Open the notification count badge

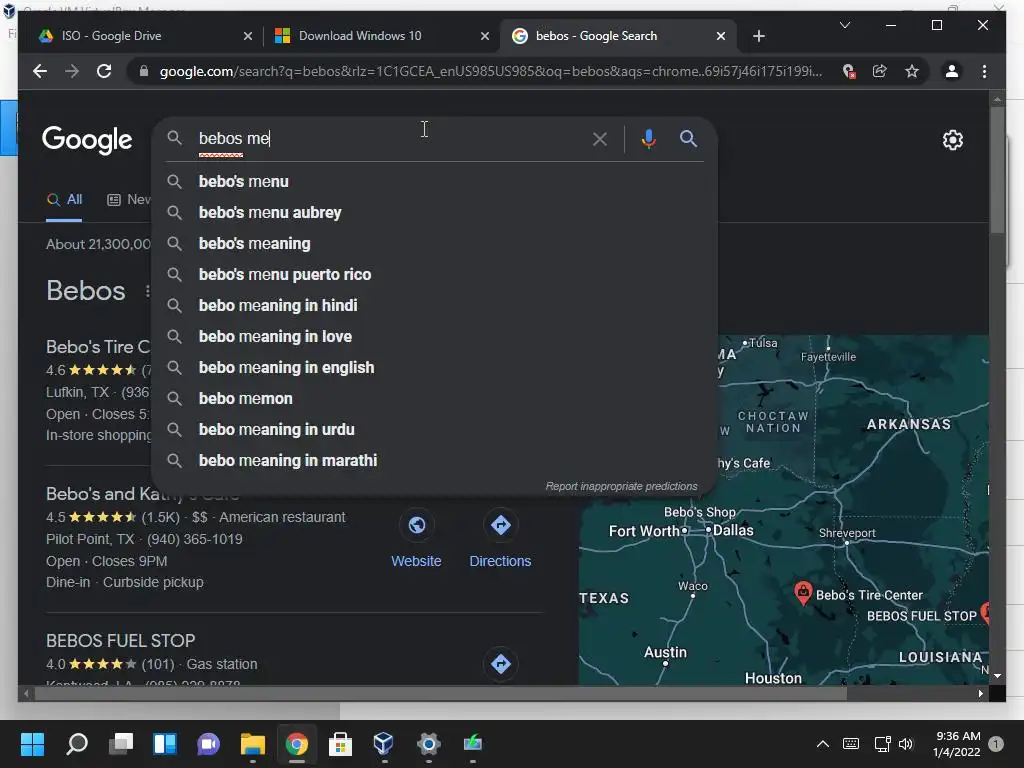click(x=995, y=743)
